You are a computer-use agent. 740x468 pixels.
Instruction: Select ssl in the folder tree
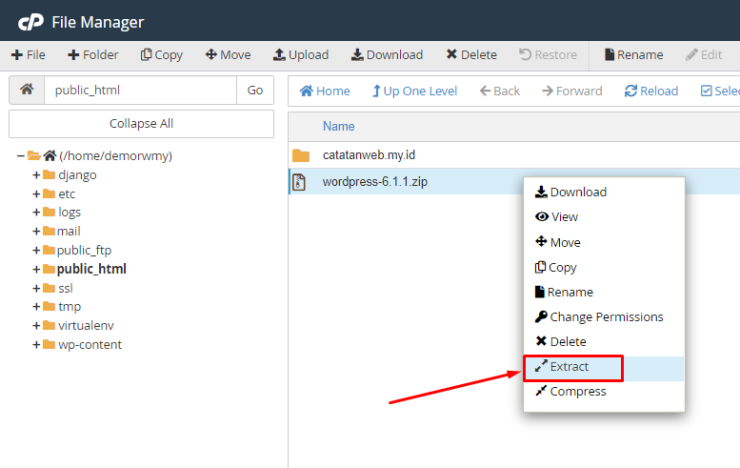coord(66,288)
